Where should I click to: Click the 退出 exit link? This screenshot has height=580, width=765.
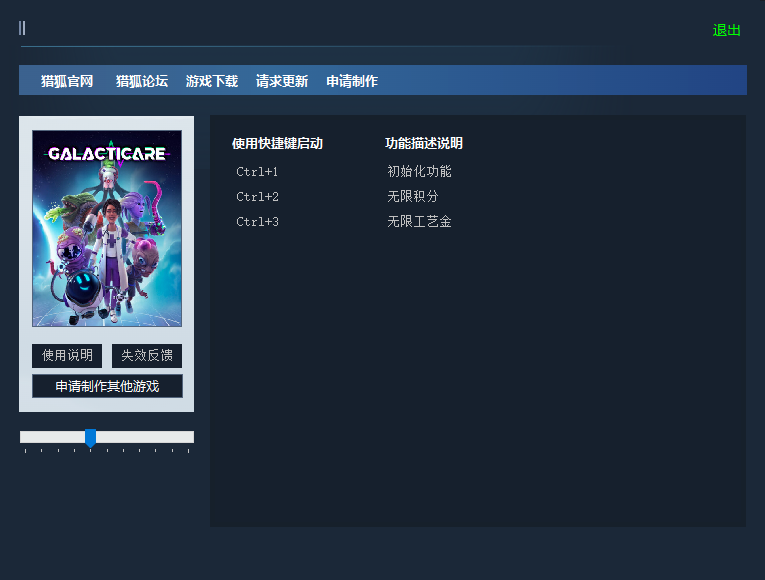(x=726, y=30)
